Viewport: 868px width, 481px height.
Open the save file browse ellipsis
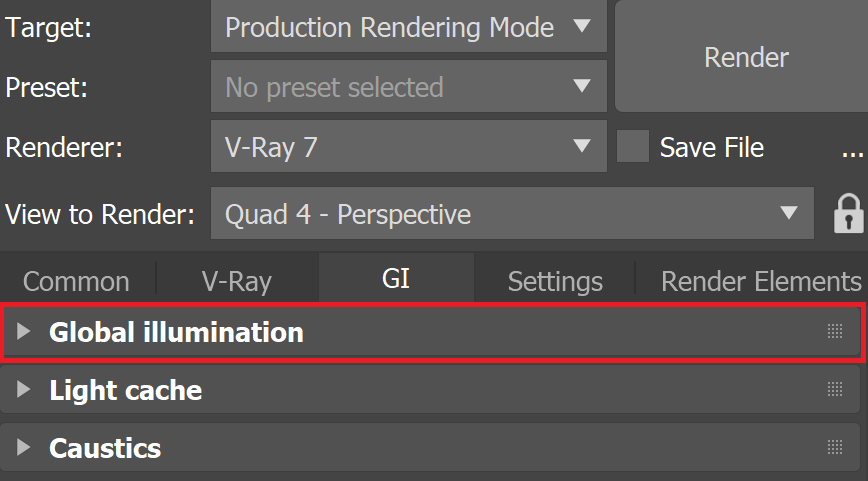(x=852, y=147)
